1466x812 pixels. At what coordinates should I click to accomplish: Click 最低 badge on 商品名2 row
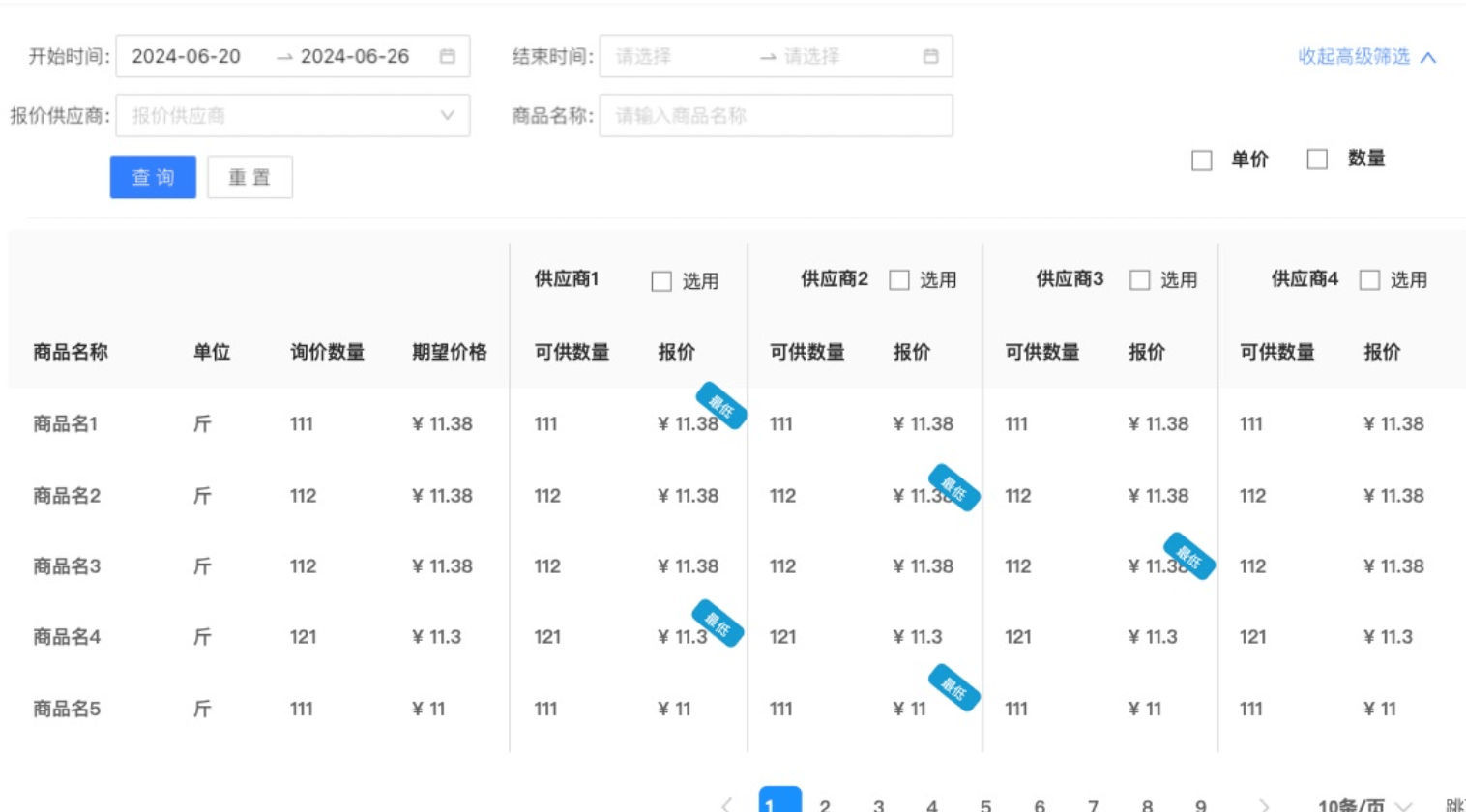coord(953,487)
